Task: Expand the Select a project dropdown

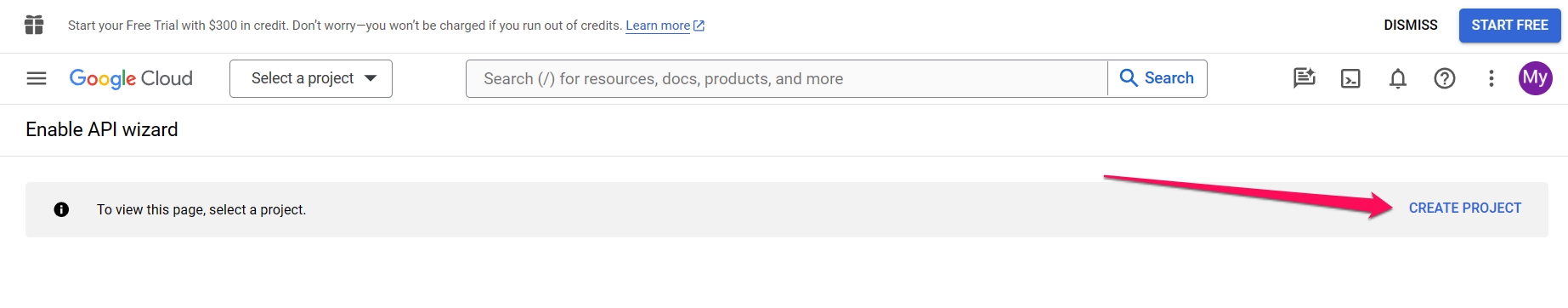Action: [x=311, y=78]
